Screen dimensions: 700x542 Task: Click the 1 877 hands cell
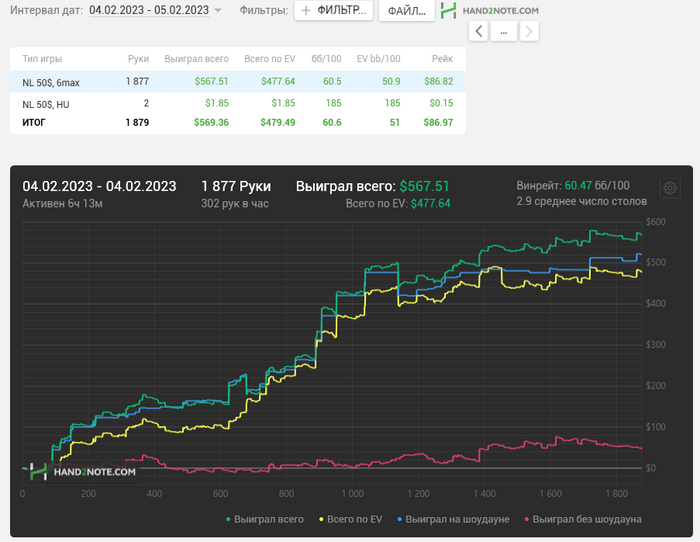(138, 81)
